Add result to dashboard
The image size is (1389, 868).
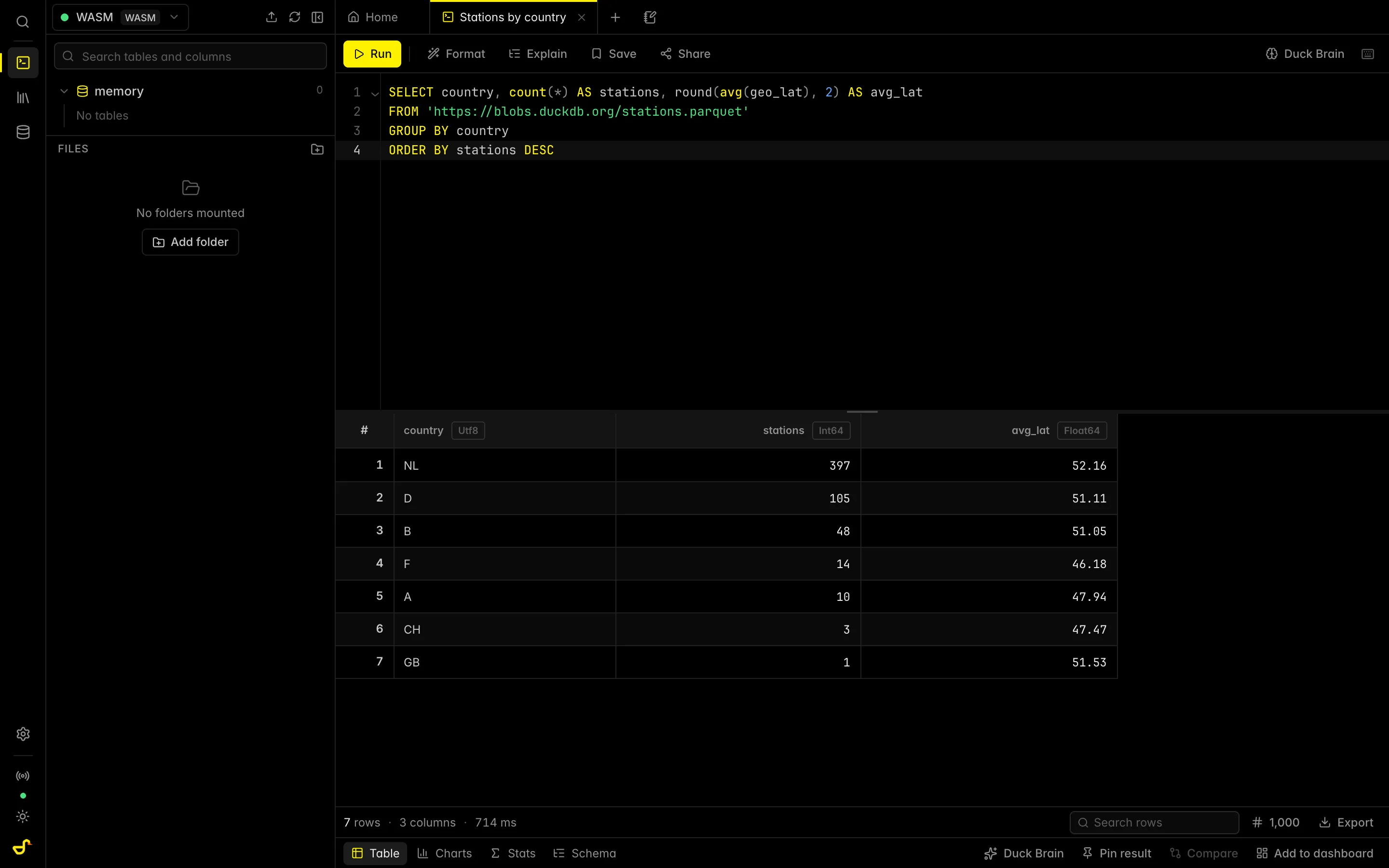click(1314, 854)
